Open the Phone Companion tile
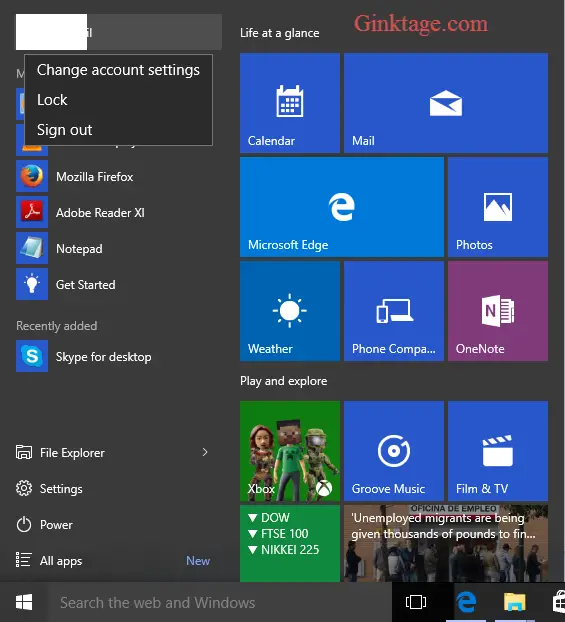This screenshot has width=565, height=622. pyautogui.click(x=394, y=311)
